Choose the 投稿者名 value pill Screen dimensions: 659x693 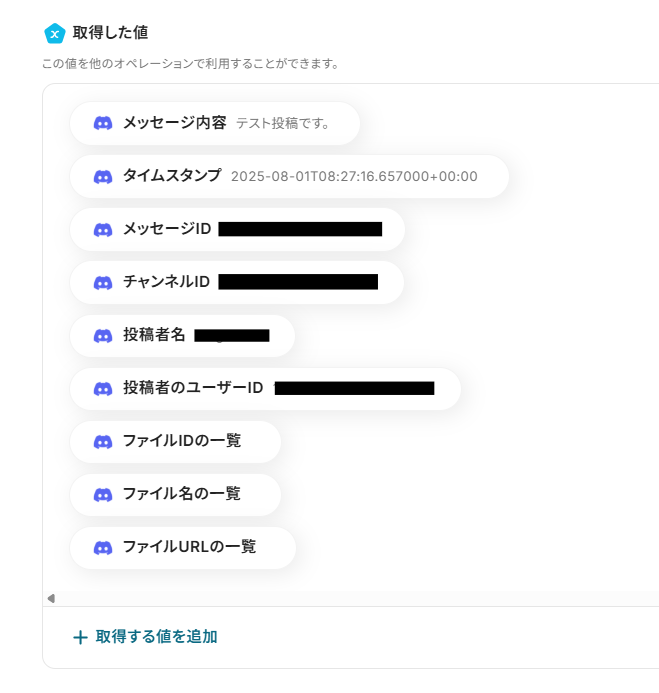coord(182,335)
